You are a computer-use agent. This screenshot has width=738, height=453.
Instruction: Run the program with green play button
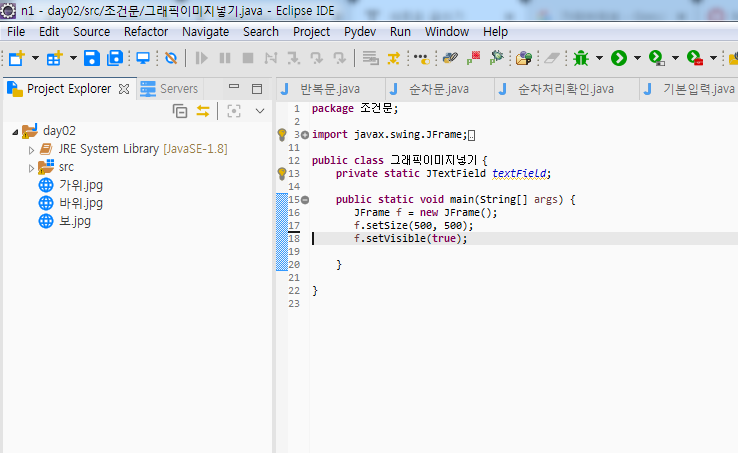619,58
